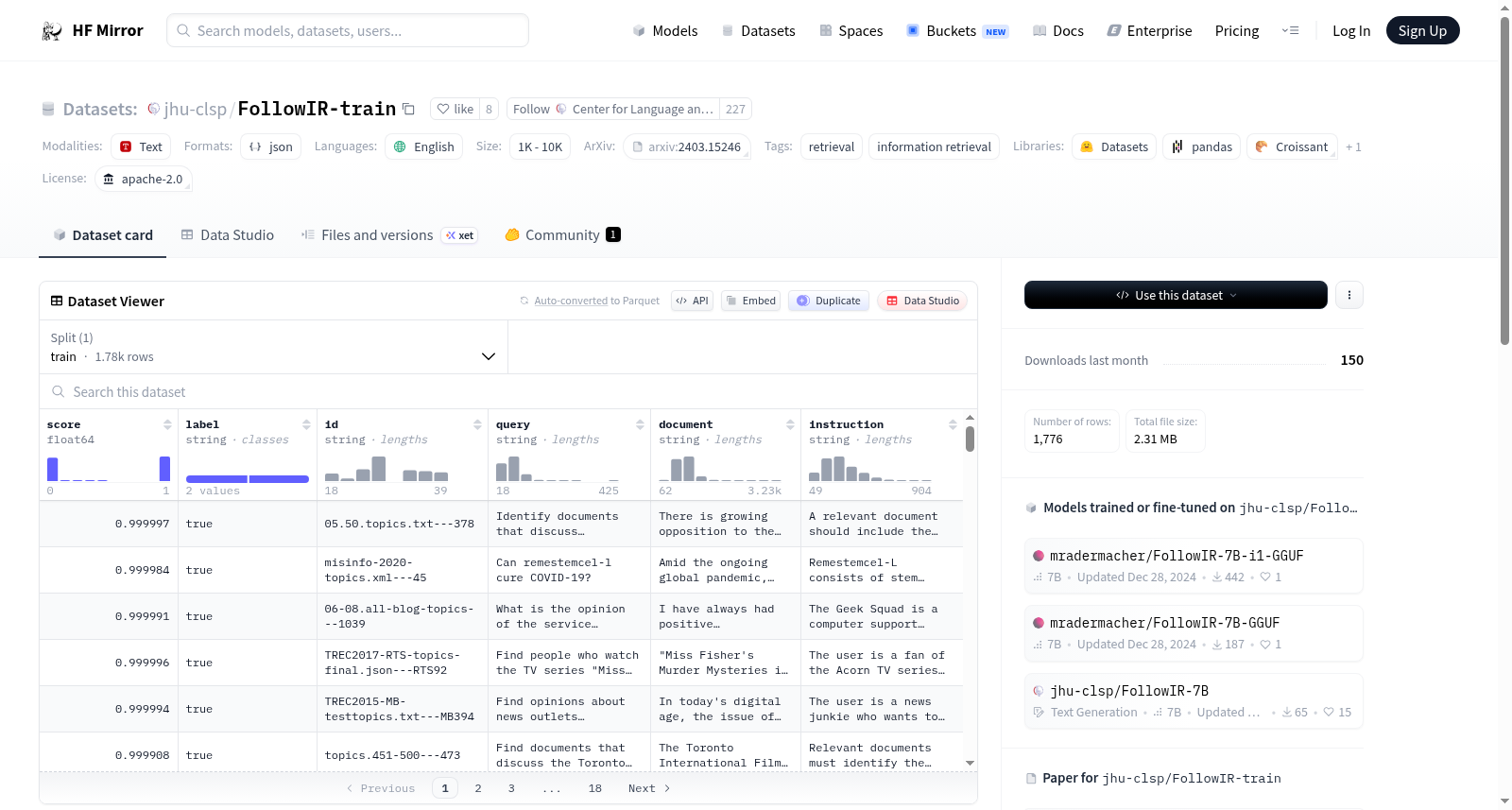This screenshot has height=810, width=1512.
Task: Click the page vertical scrollbar thumb
Action: tap(1504, 180)
